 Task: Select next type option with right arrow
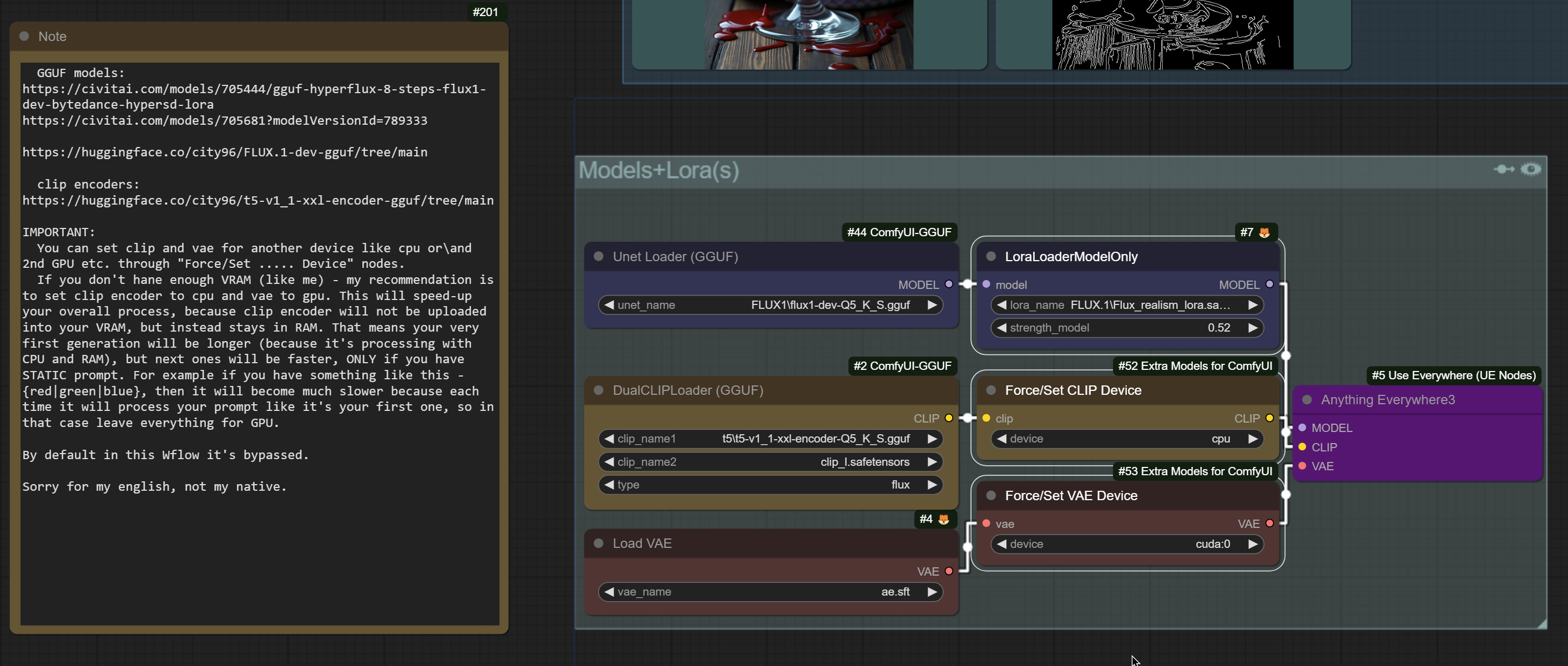click(932, 484)
